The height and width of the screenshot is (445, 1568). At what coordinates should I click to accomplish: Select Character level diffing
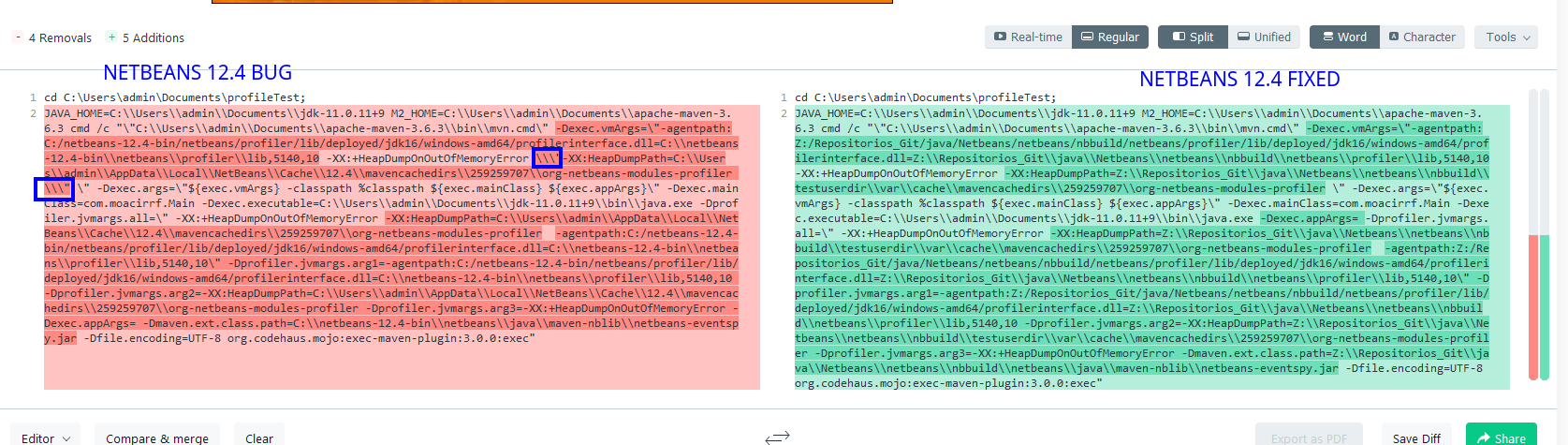click(x=1422, y=37)
